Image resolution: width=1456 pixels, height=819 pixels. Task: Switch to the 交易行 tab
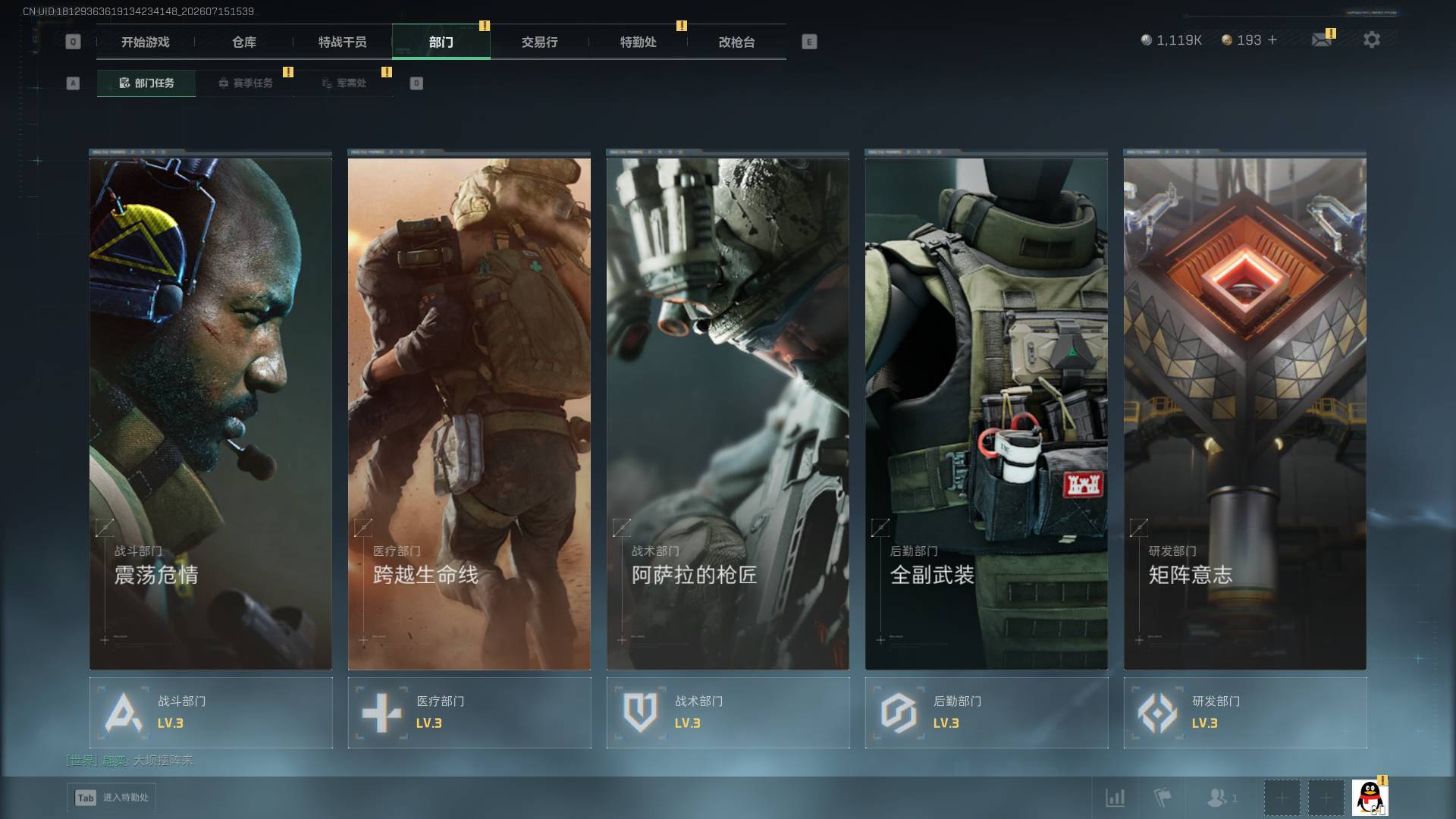[x=540, y=42]
